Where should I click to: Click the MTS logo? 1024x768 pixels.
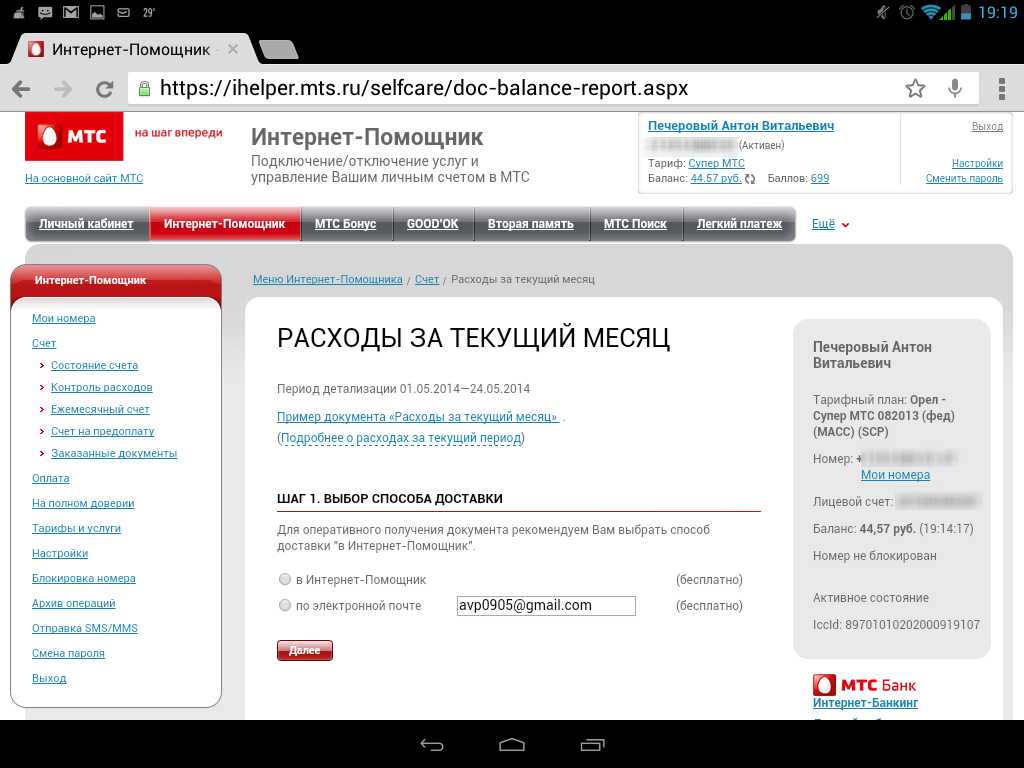(x=73, y=136)
